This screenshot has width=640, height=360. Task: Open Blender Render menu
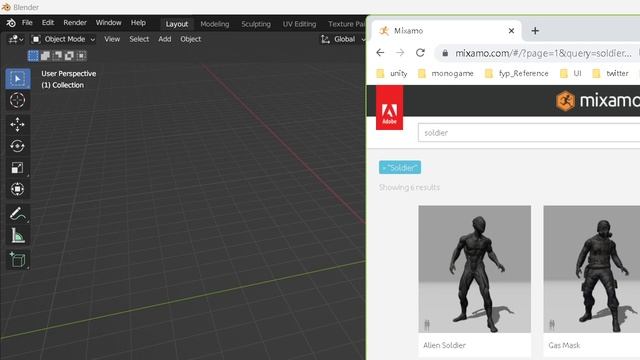[x=75, y=23]
